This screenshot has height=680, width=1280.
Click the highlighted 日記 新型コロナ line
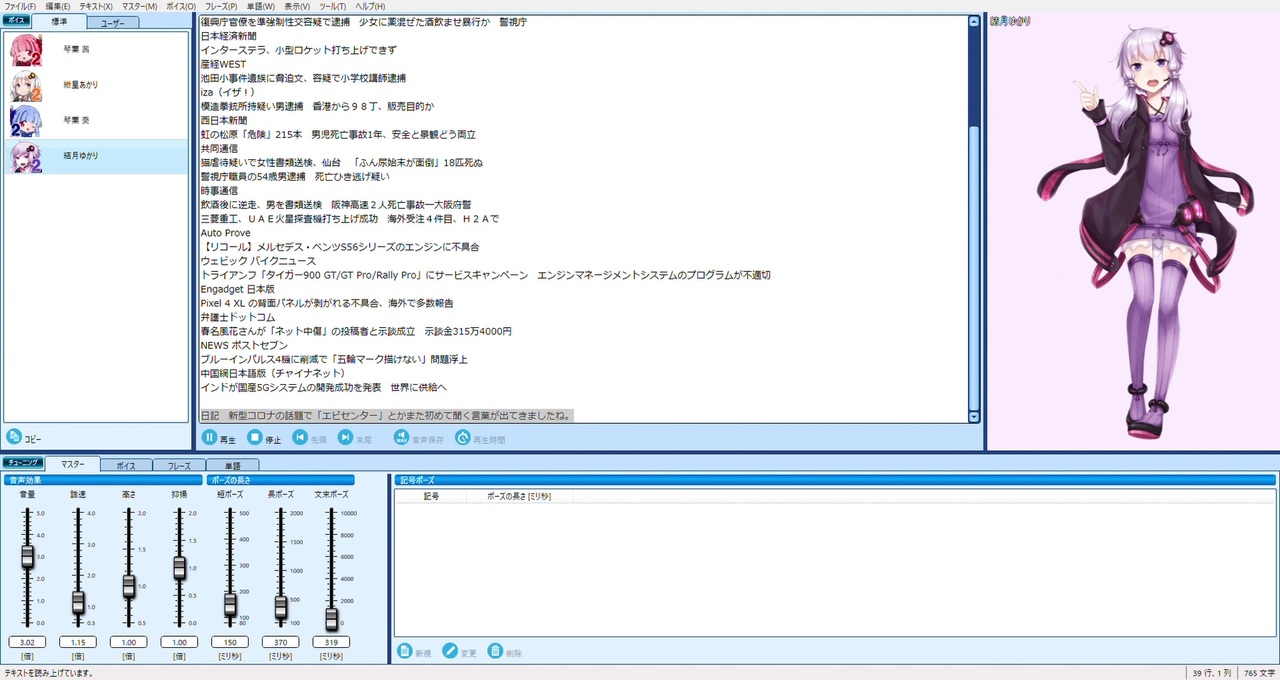pyautogui.click(x=387, y=415)
